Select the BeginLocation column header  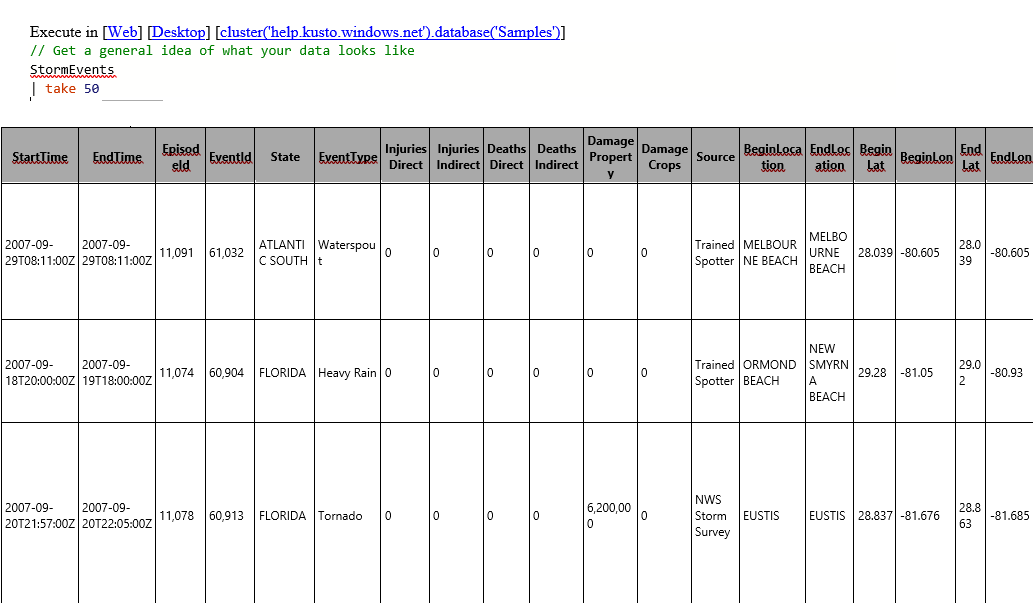click(x=773, y=156)
